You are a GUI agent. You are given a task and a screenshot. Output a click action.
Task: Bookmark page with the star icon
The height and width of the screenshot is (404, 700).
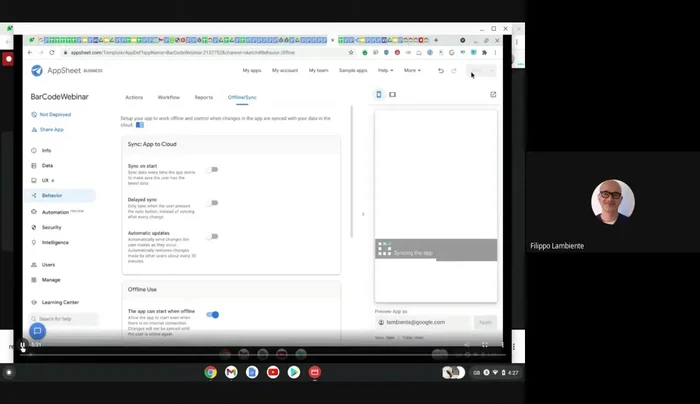[351, 53]
